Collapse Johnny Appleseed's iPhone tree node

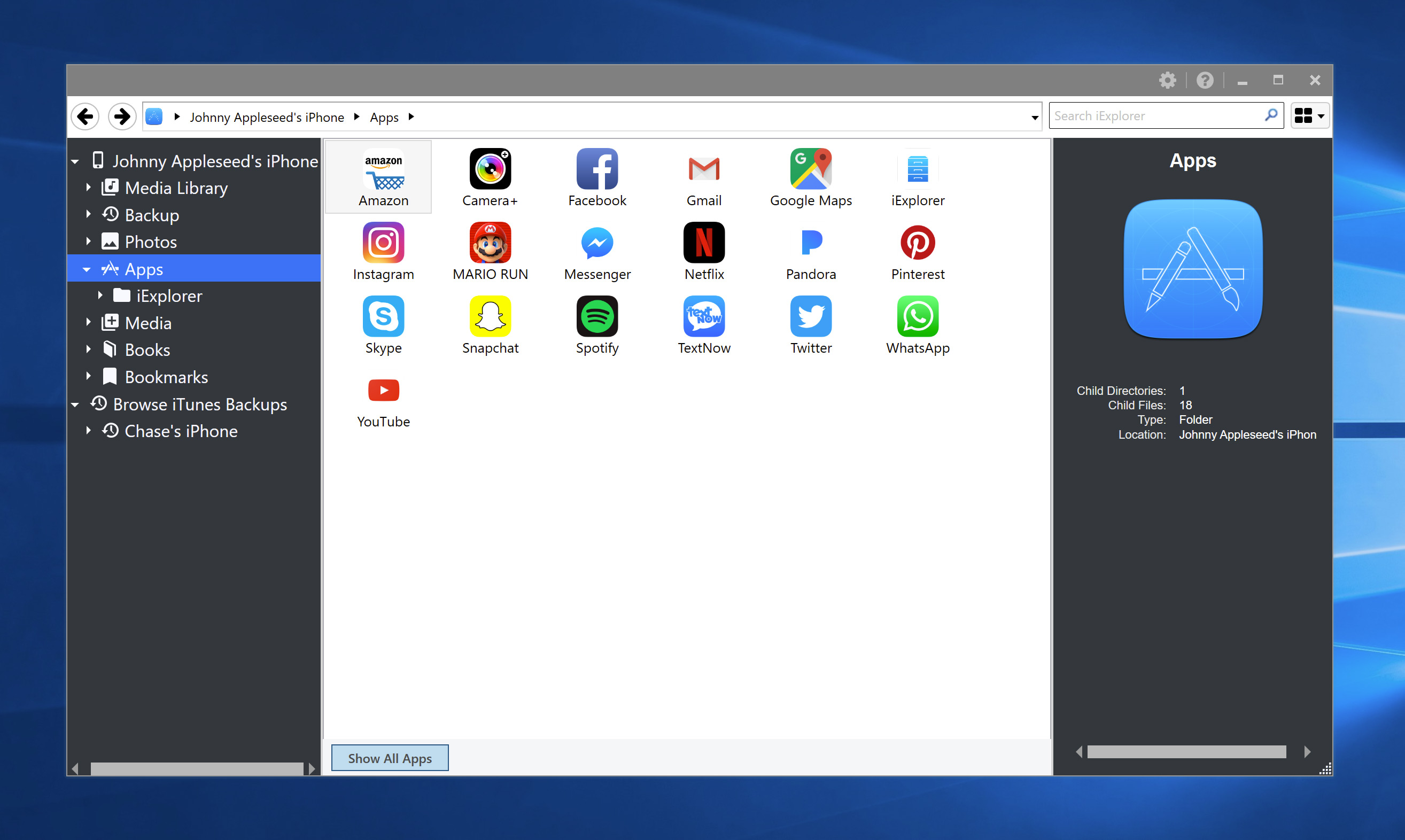click(x=75, y=162)
